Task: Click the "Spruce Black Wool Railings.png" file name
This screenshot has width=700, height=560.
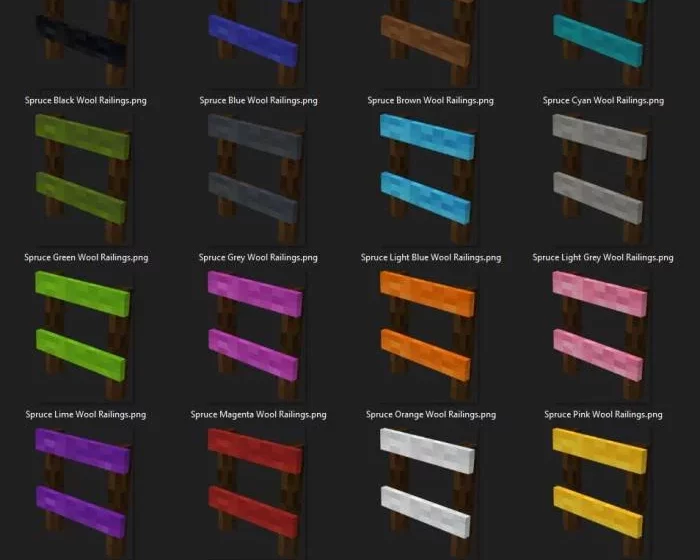Action: pyautogui.click(x=86, y=100)
